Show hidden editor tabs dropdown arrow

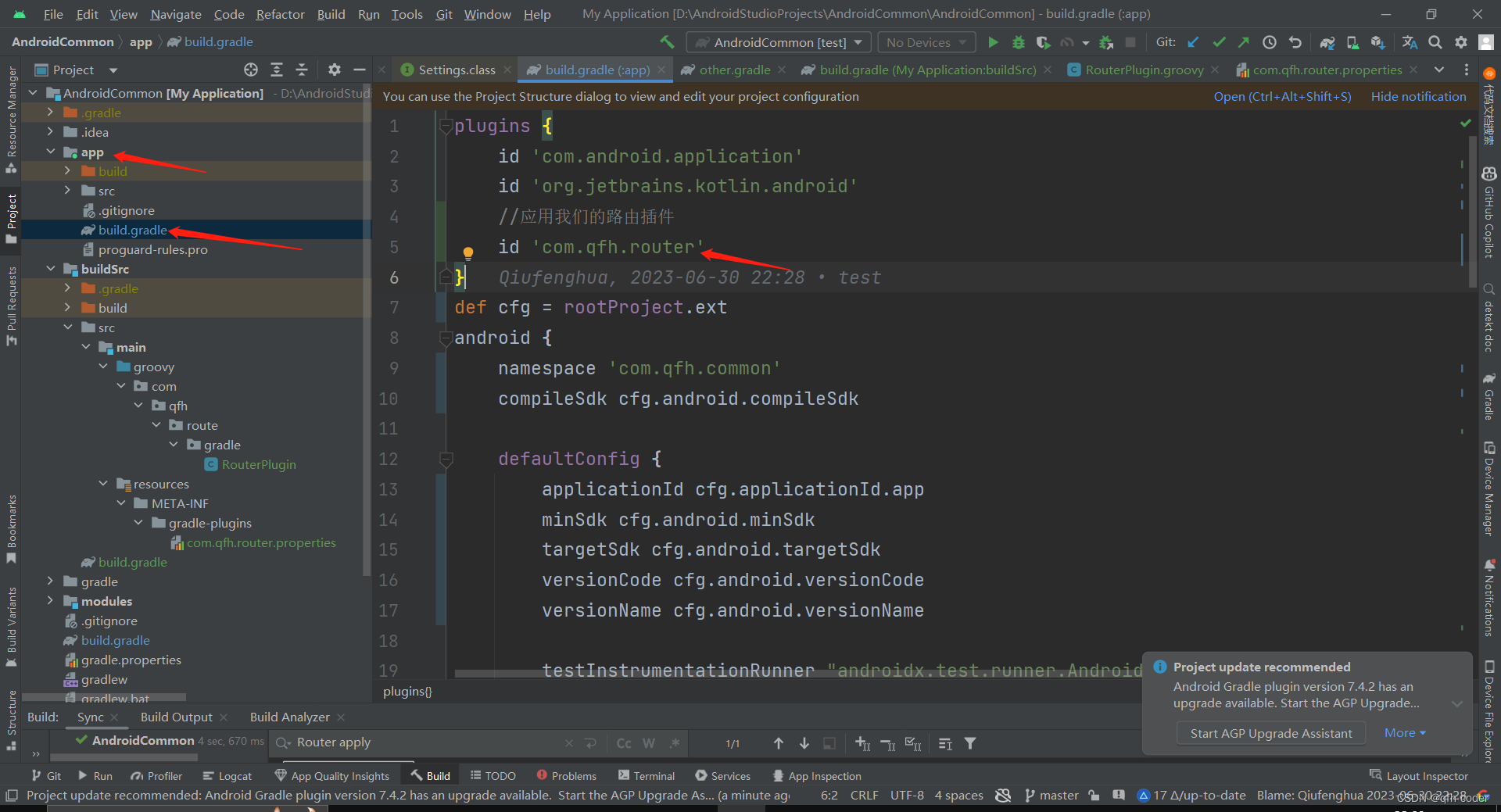point(1439,70)
